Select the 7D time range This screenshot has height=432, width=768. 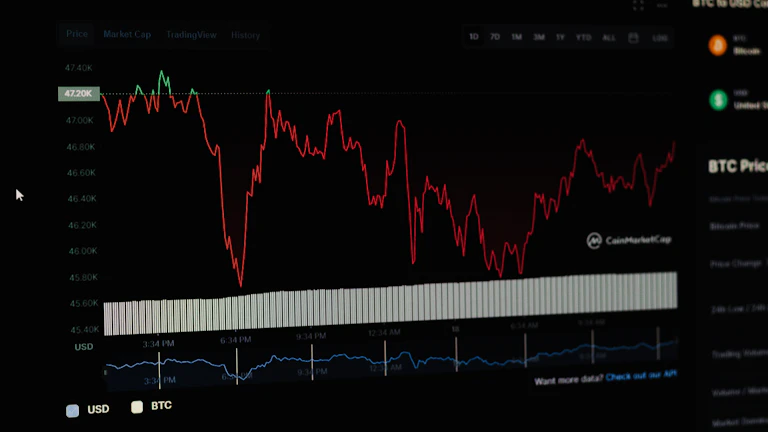[x=495, y=37]
